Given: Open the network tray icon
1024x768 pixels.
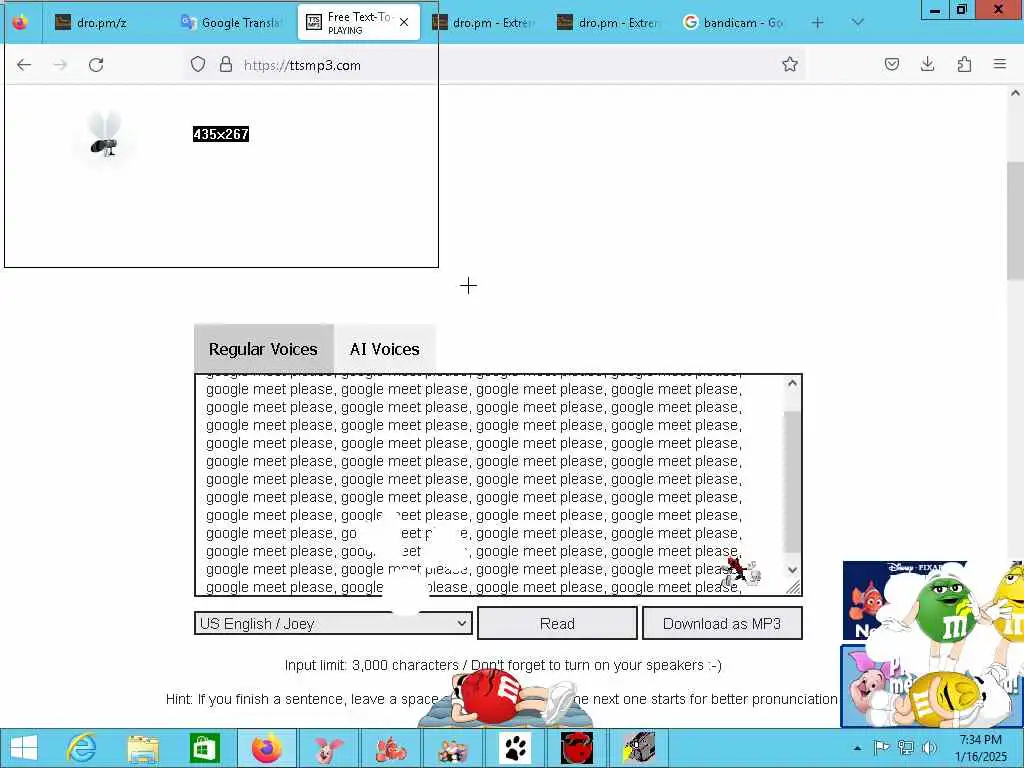Looking at the screenshot, I should pos(905,748).
